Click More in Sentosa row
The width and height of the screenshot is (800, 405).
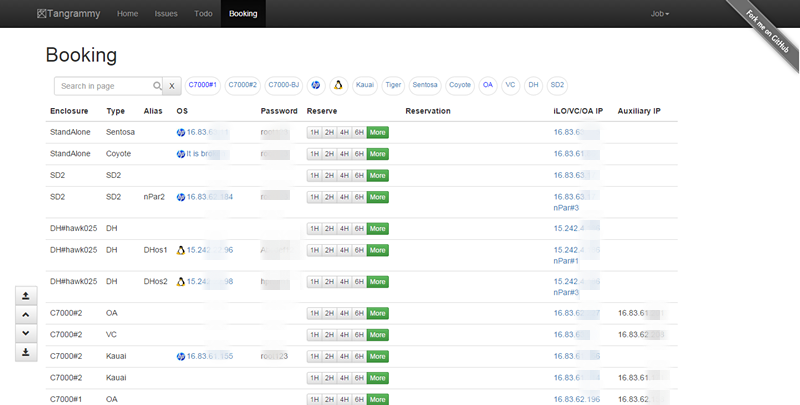click(x=378, y=133)
